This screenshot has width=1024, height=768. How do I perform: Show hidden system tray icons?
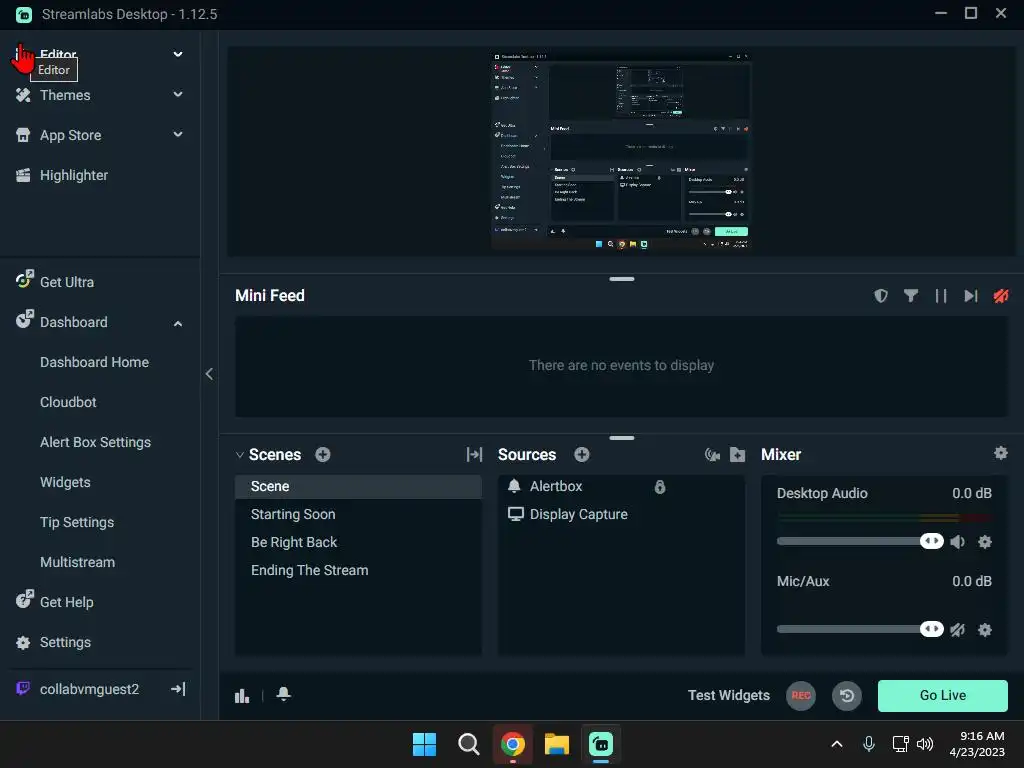click(837, 744)
